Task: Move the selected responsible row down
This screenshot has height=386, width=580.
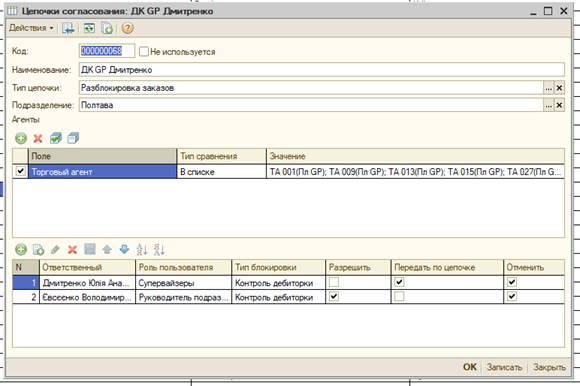Action: coord(124,250)
